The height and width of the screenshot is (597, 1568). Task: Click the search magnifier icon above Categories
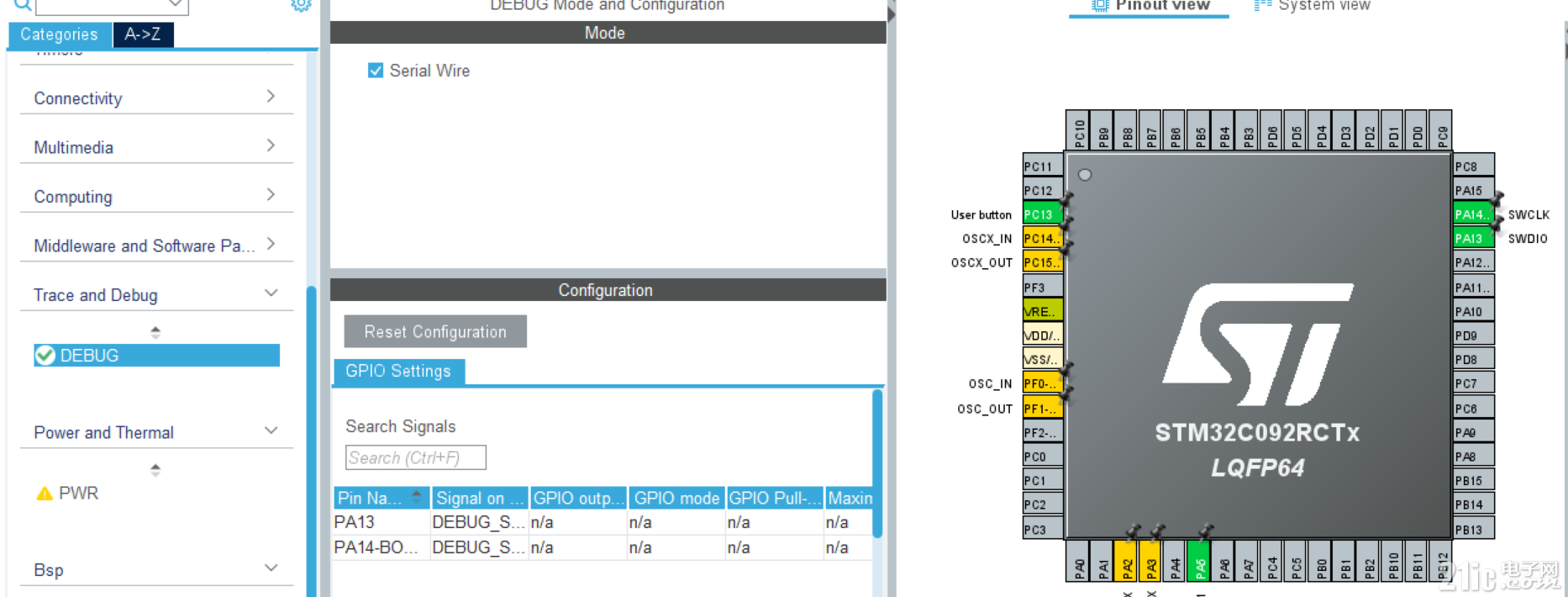tap(23, 6)
